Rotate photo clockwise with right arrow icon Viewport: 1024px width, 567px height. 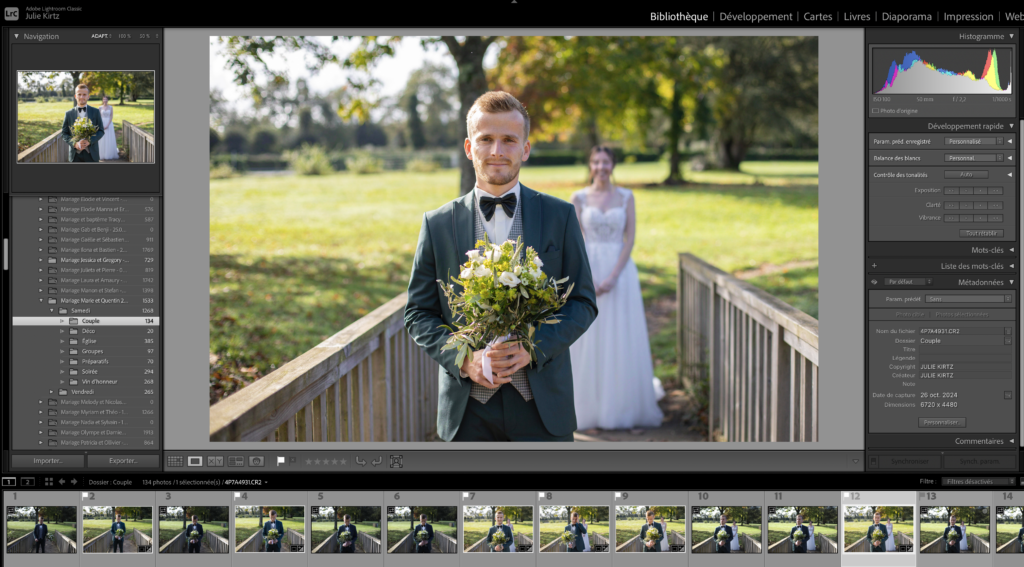(x=377, y=461)
